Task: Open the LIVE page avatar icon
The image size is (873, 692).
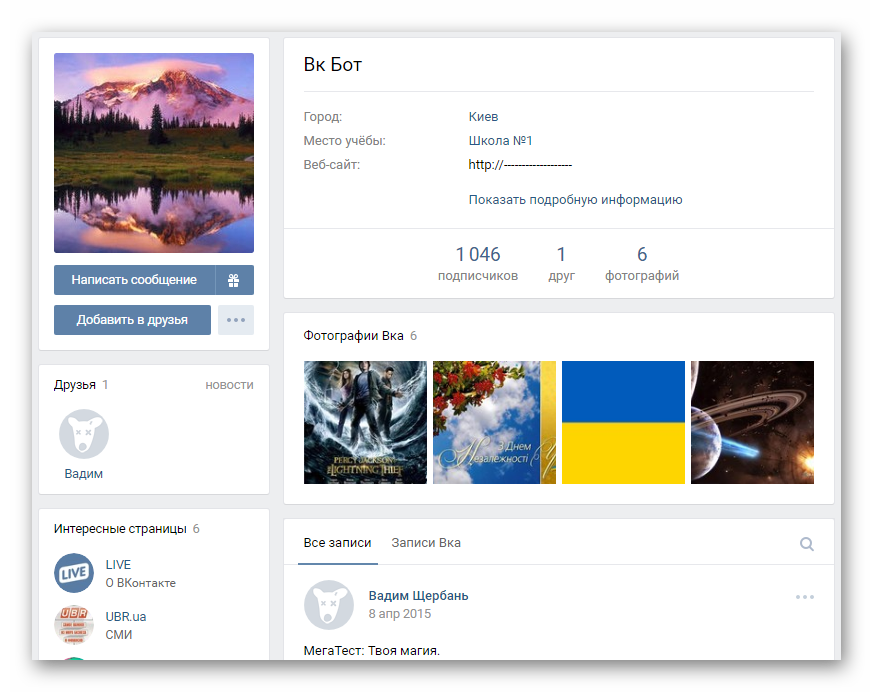Action: coord(74,573)
